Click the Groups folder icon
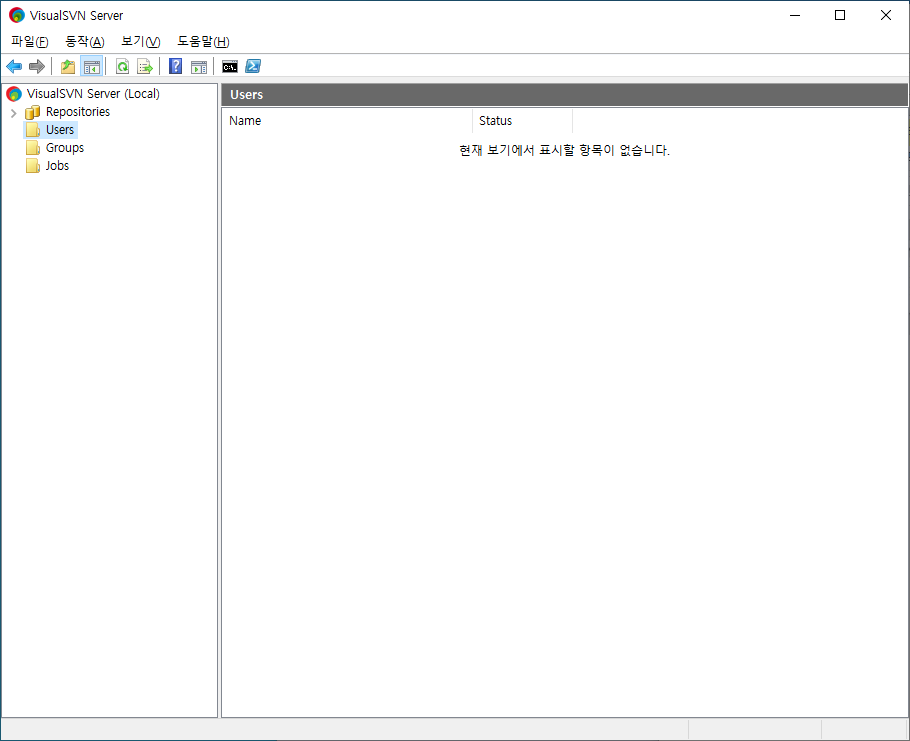This screenshot has width=910, height=741. 33,148
